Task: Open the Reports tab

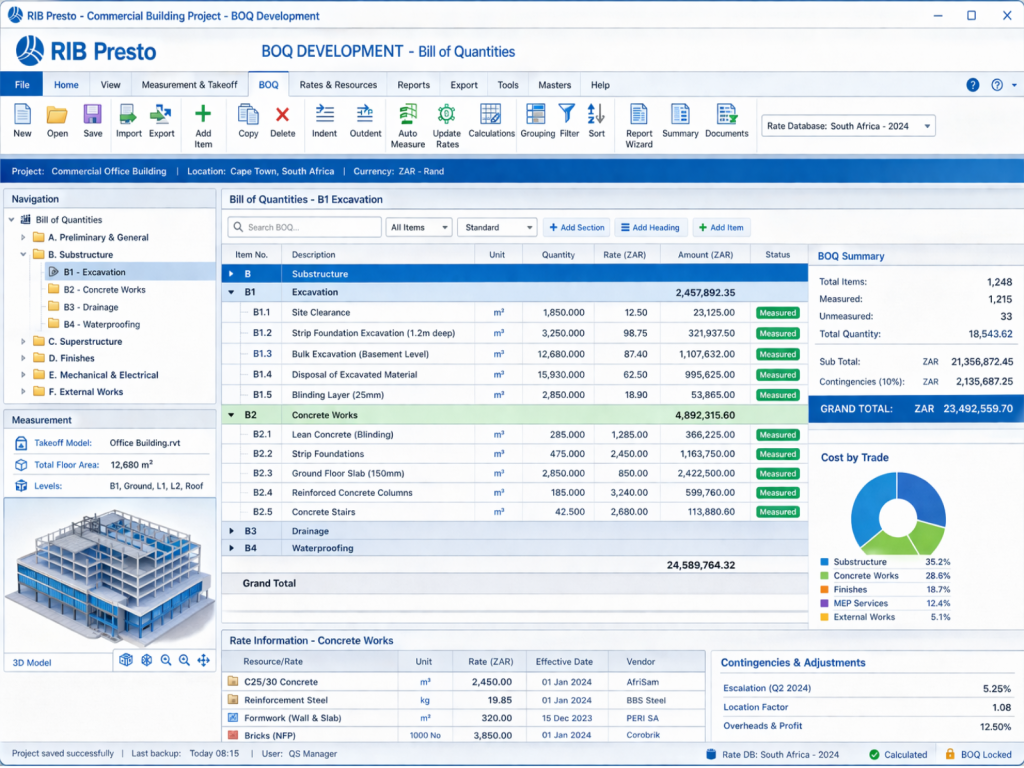Action: [413, 85]
